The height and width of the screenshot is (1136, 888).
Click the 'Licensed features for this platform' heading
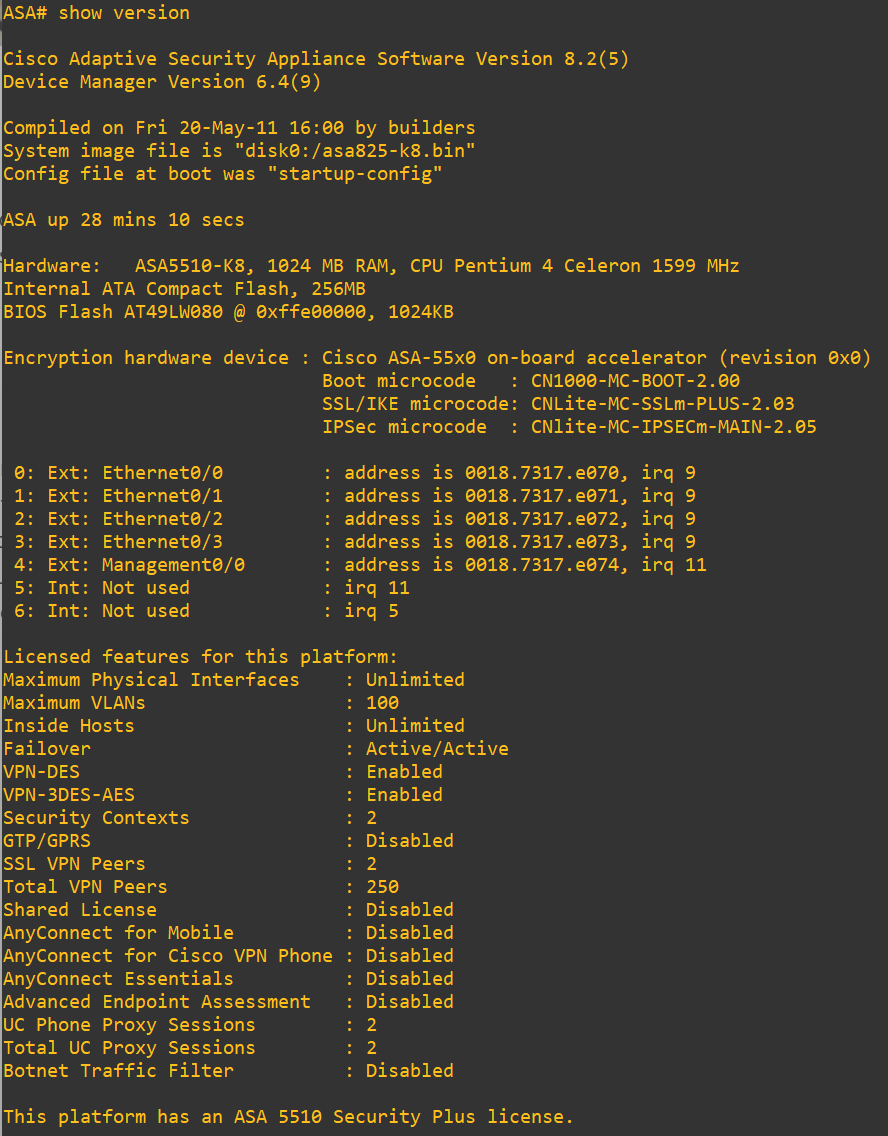click(201, 657)
